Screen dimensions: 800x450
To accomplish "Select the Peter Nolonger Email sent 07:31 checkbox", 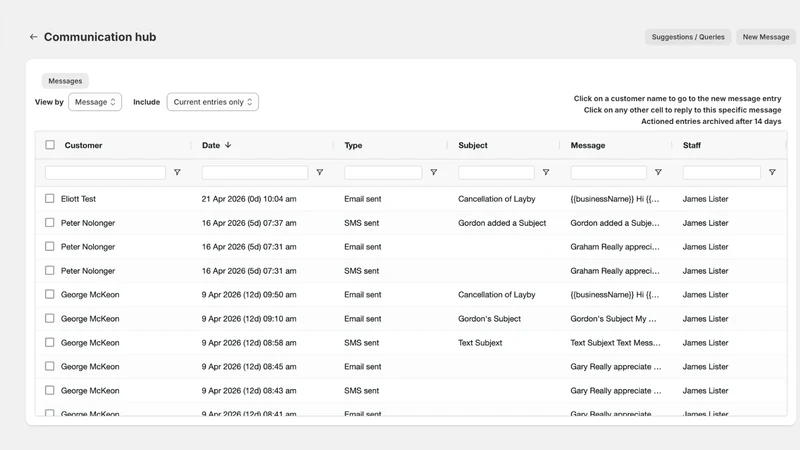I will click(x=49, y=246).
